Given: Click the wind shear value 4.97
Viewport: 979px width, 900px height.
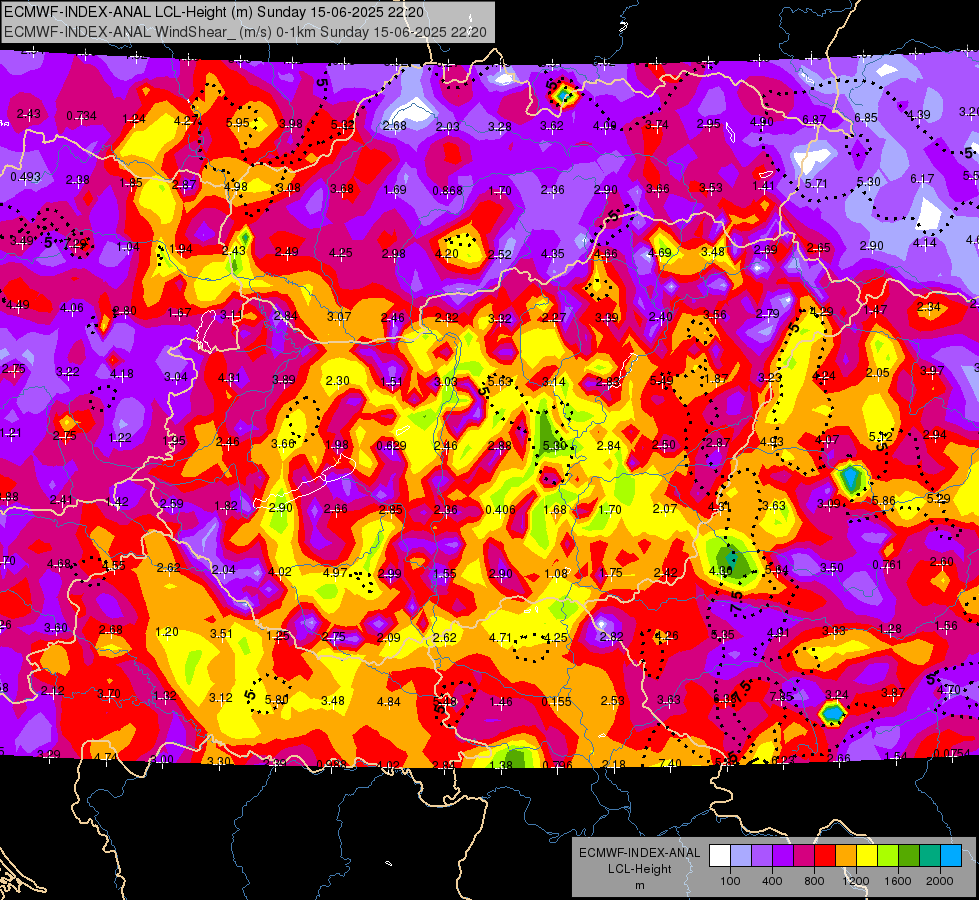Looking at the screenshot, I should [335, 572].
